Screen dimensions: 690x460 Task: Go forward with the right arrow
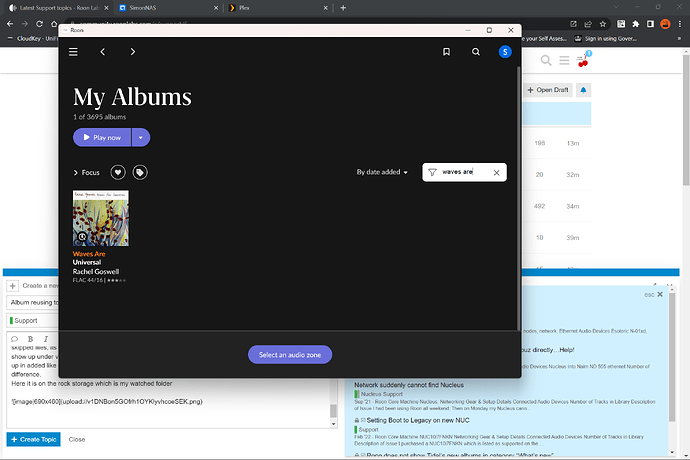coord(133,51)
